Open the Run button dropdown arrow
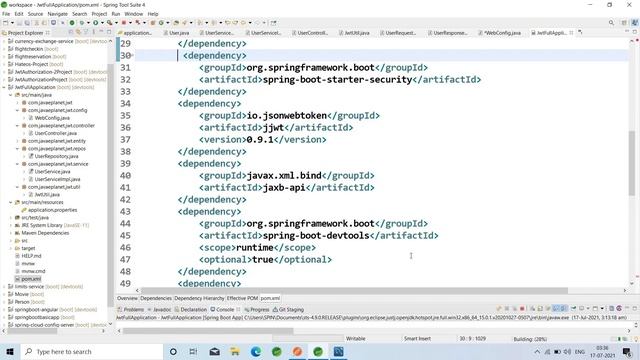The width and height of the screenshot is (640, 360). click(102, 23)
